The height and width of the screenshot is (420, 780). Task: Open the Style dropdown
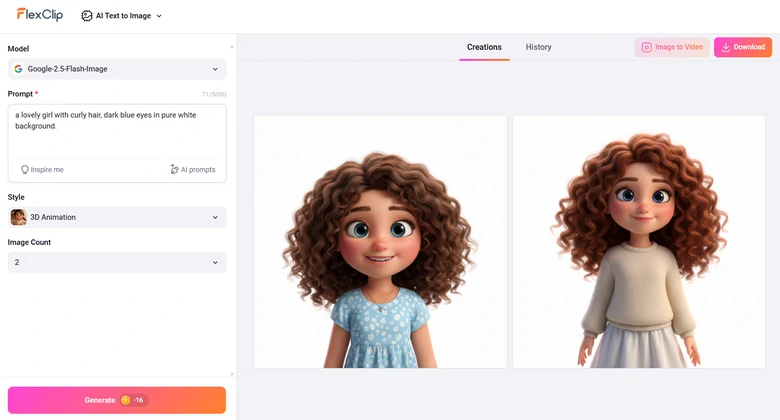[117, 217]
